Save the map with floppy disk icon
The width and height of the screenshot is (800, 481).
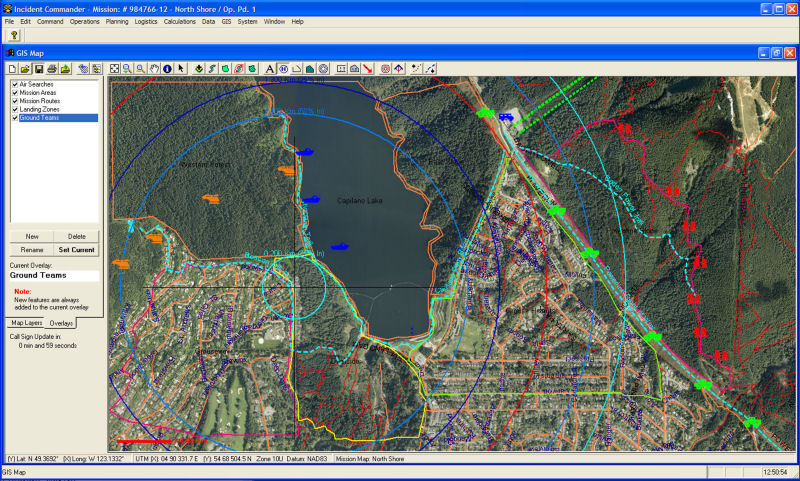[x=39, y=68]
